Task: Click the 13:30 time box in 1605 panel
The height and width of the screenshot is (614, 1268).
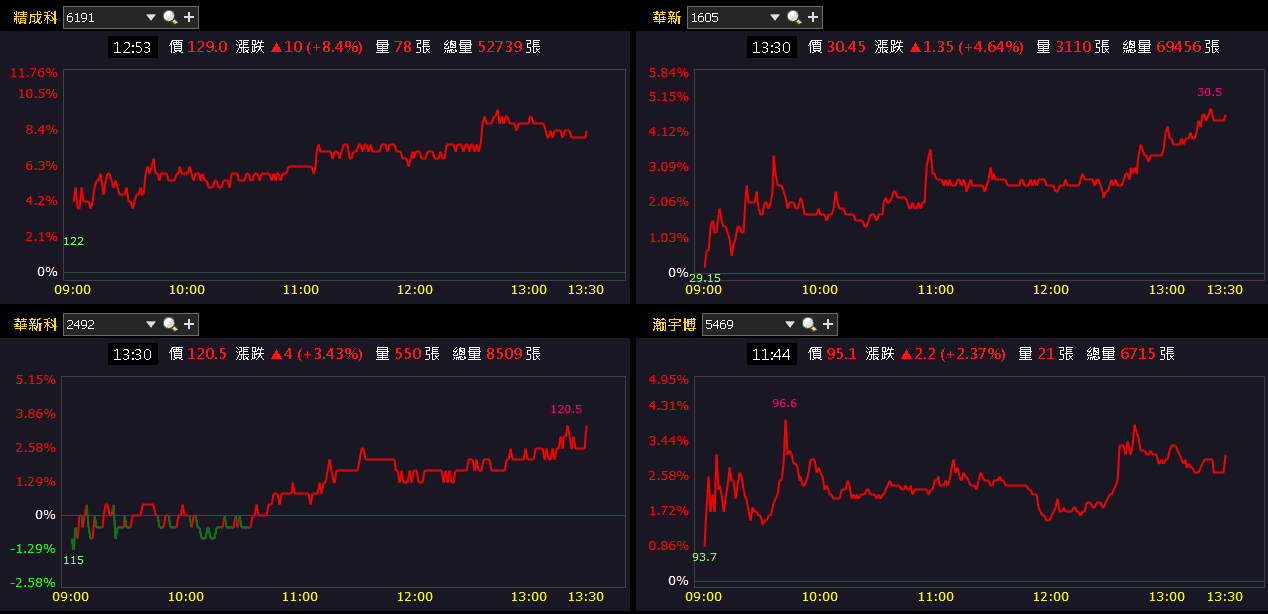Action: click(772, 47)
